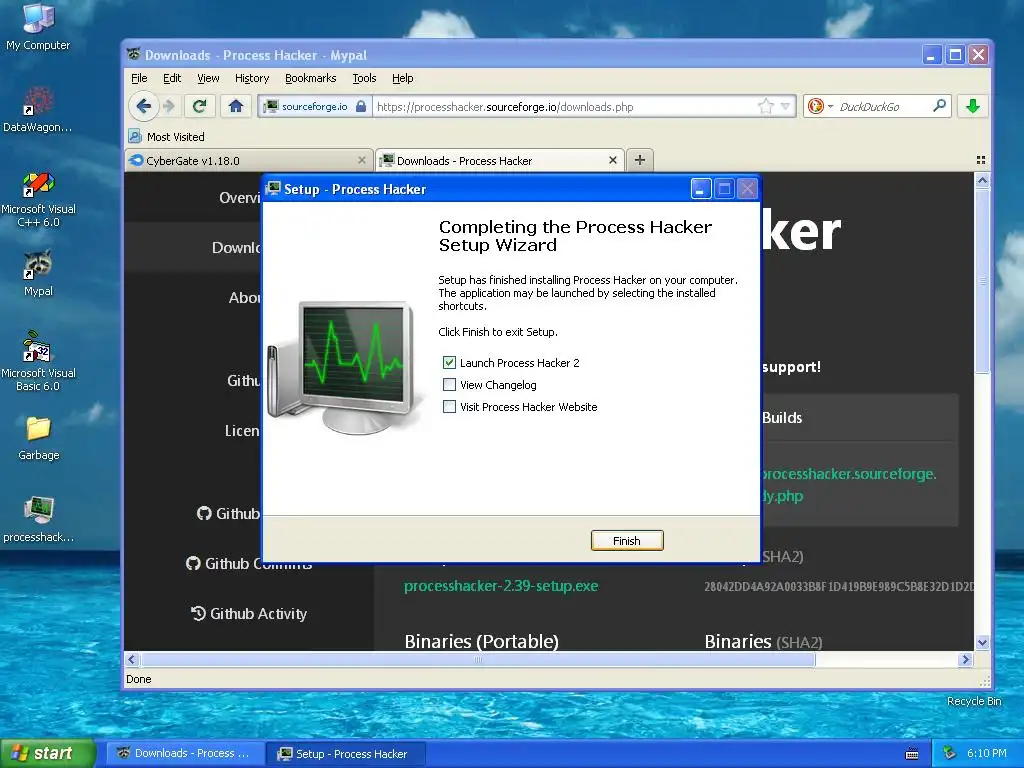The width and height of the screenshot is (1024, 768).
Task: Click the vertical scrollbar up arrow
Action: (982, 181)
